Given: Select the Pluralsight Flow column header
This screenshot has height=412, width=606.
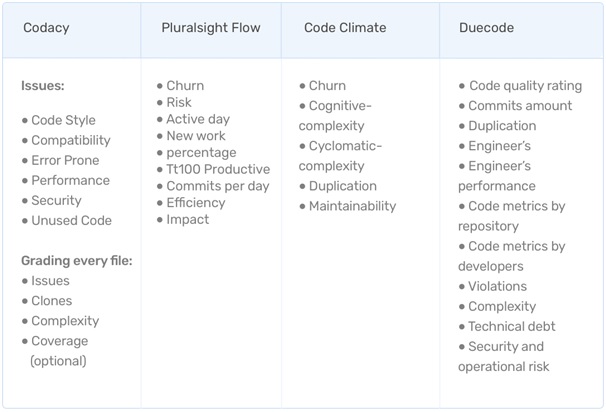Looking at the screenshot, I should pos(211,28).
